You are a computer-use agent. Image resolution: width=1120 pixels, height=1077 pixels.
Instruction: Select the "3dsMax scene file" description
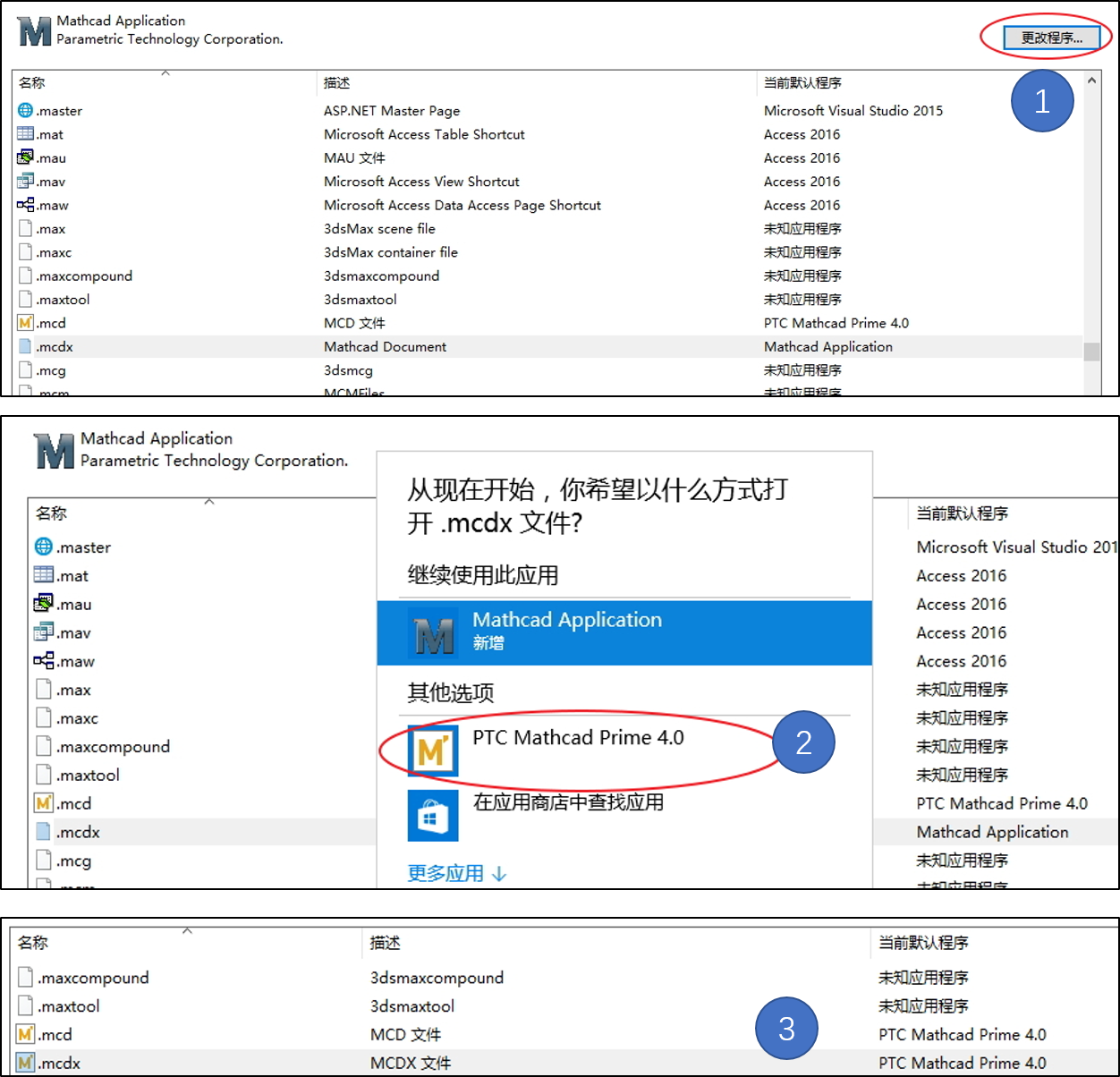tap(379, 229)
